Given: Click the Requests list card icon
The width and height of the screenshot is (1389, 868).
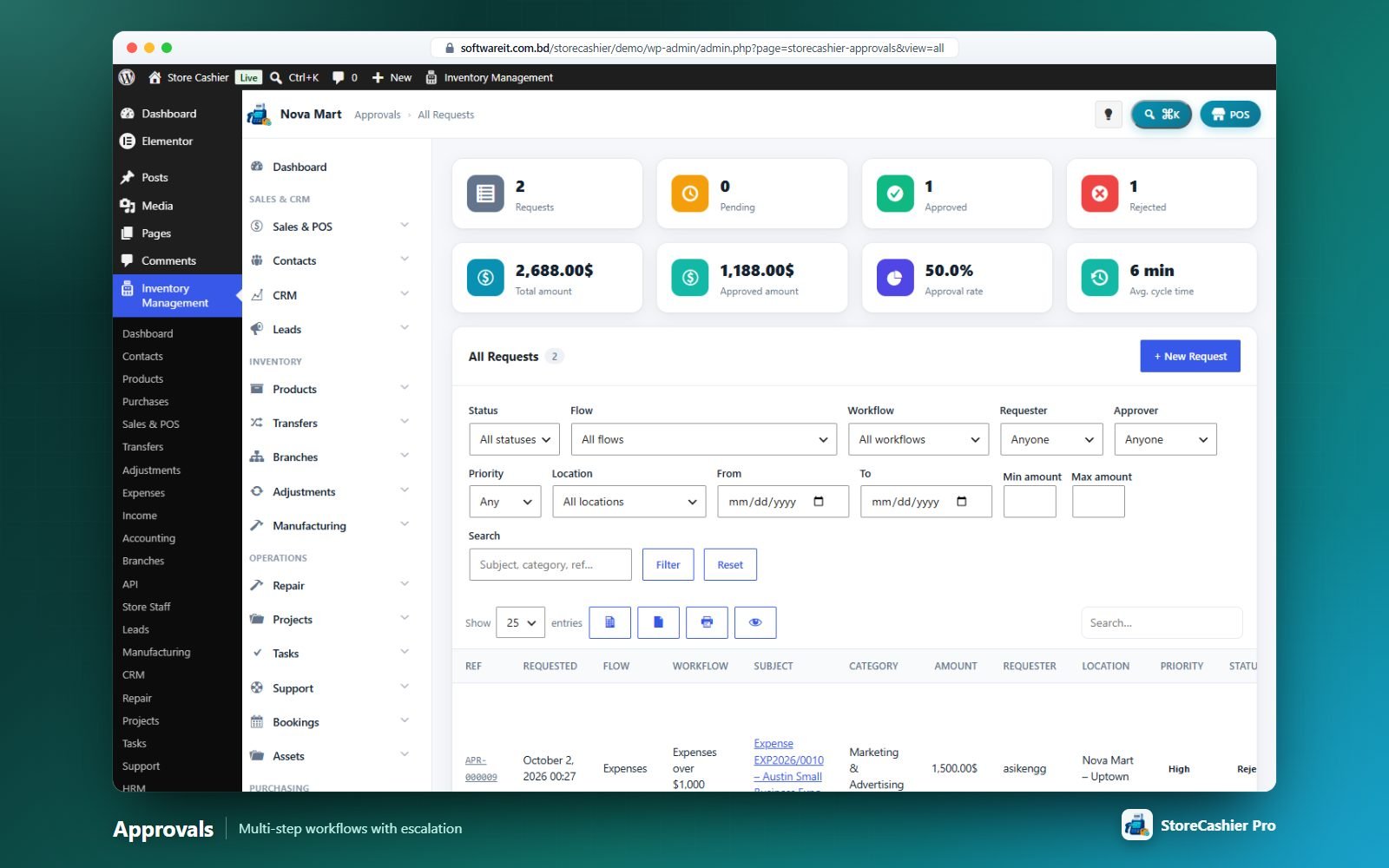Looking at the screenshot, I should coord(485,194).
